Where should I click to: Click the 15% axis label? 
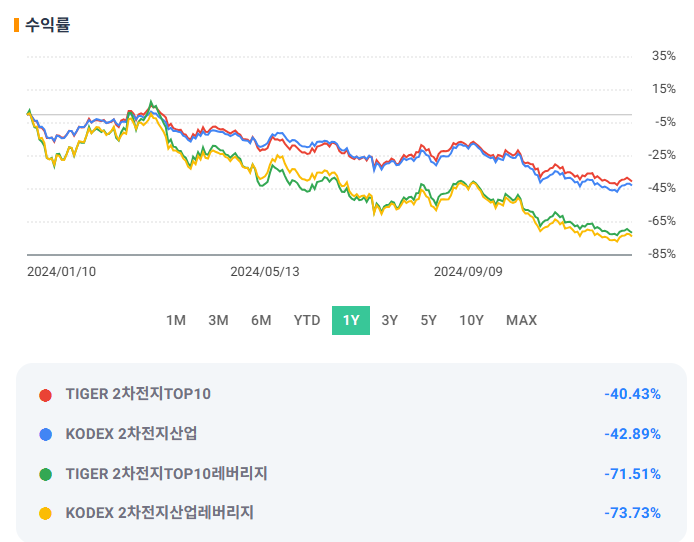(x=663, y=89)
